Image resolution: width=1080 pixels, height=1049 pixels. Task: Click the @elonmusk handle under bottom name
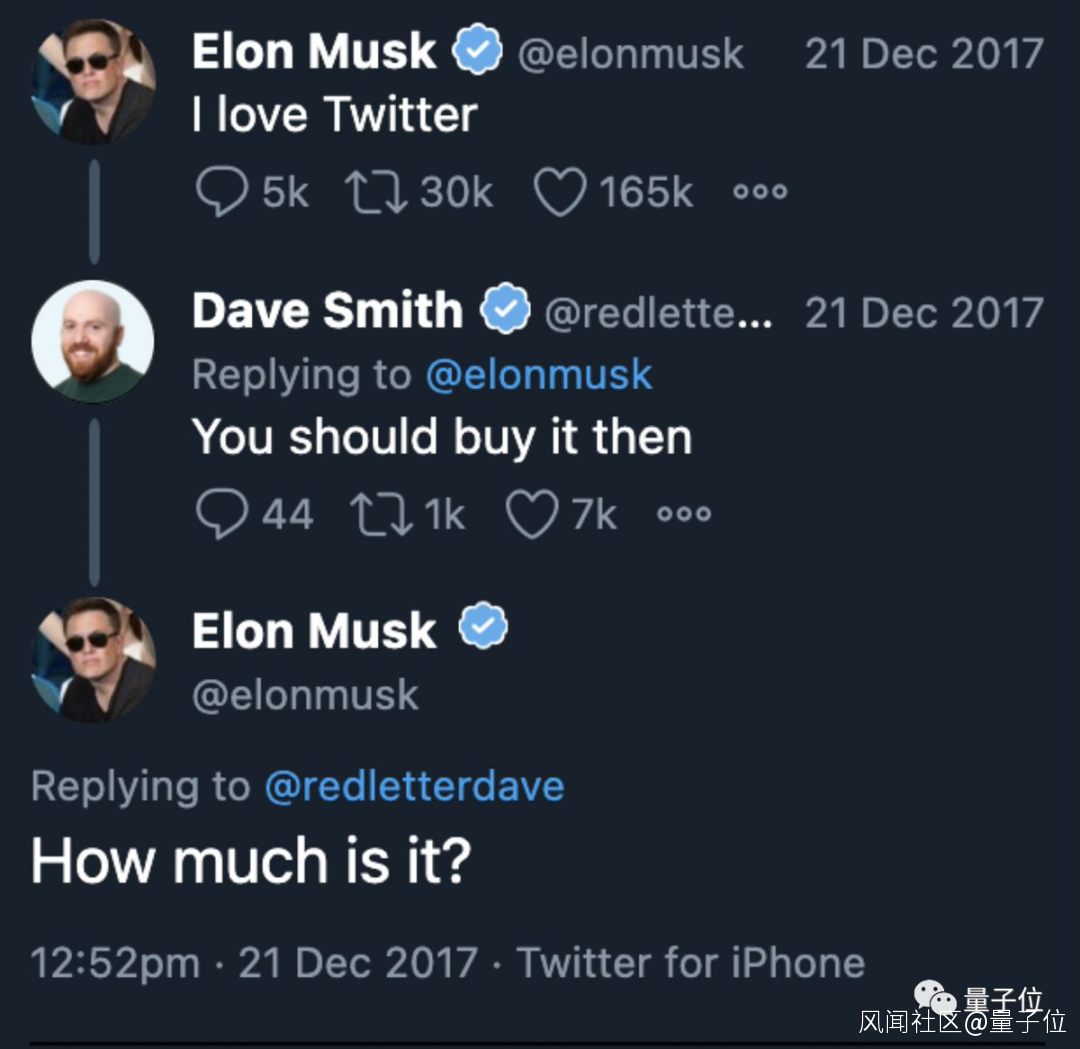[x=305, y=696]
